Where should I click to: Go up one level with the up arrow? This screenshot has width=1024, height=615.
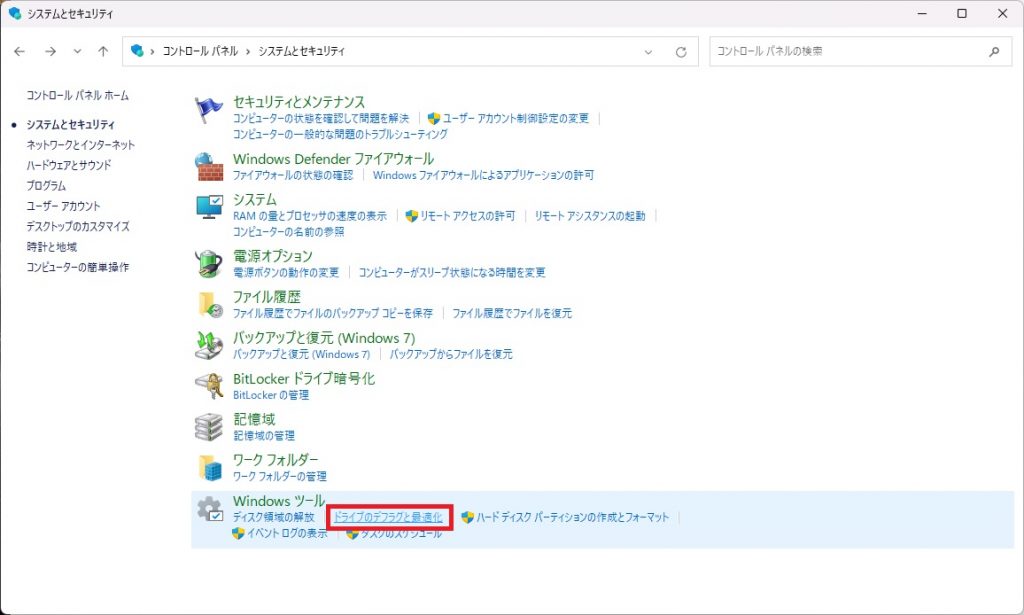(x=103, y=51)
